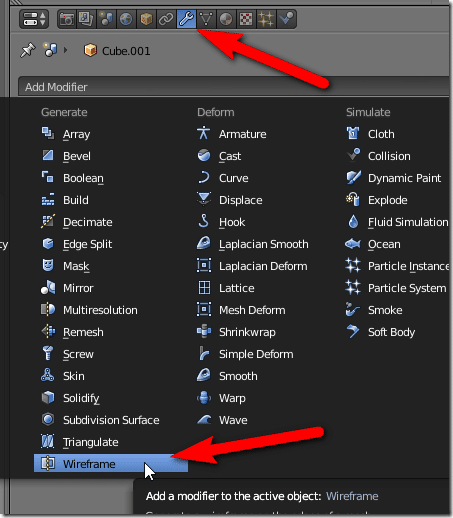Open the Physics properties tab
Viewport: 453px width, 518px height.
[286, 19]
